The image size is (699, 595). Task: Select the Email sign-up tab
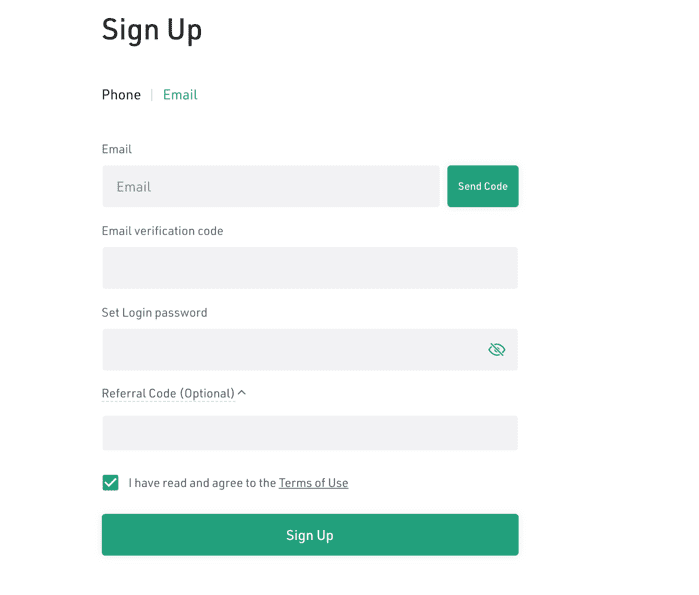[x=180, y=95]
